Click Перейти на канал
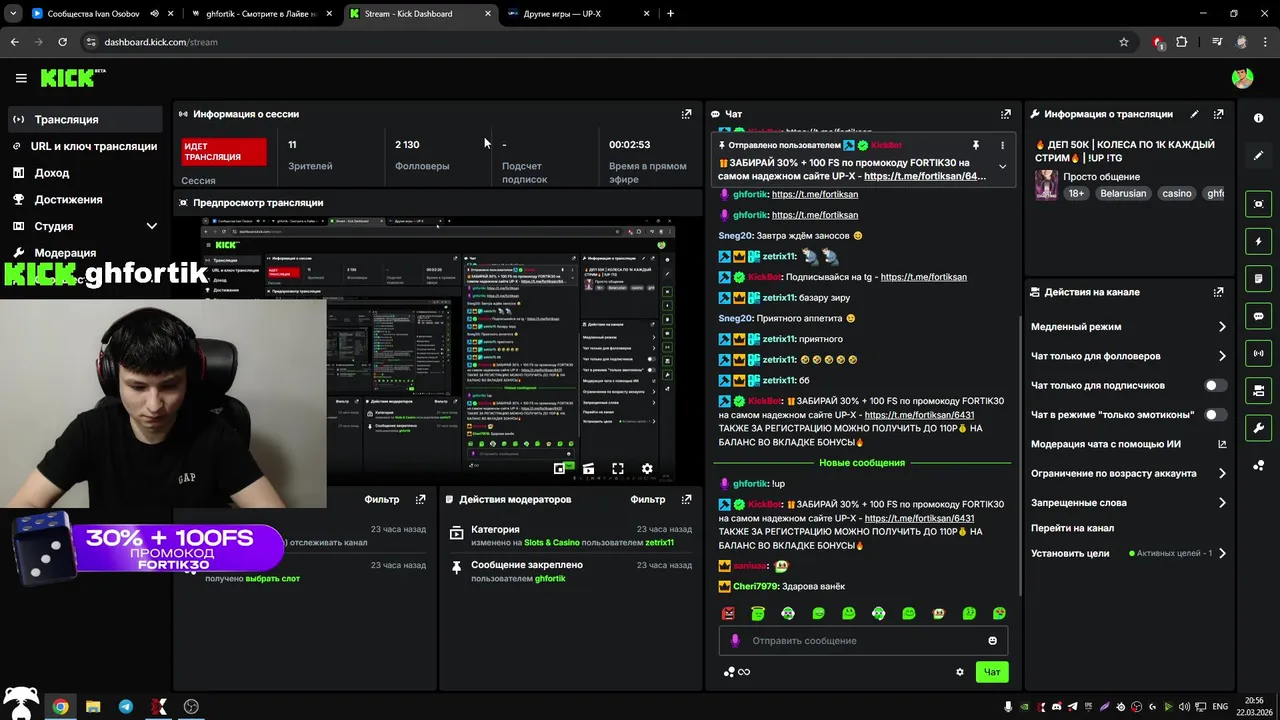 pyautogui.click(x=1072, y=528)
